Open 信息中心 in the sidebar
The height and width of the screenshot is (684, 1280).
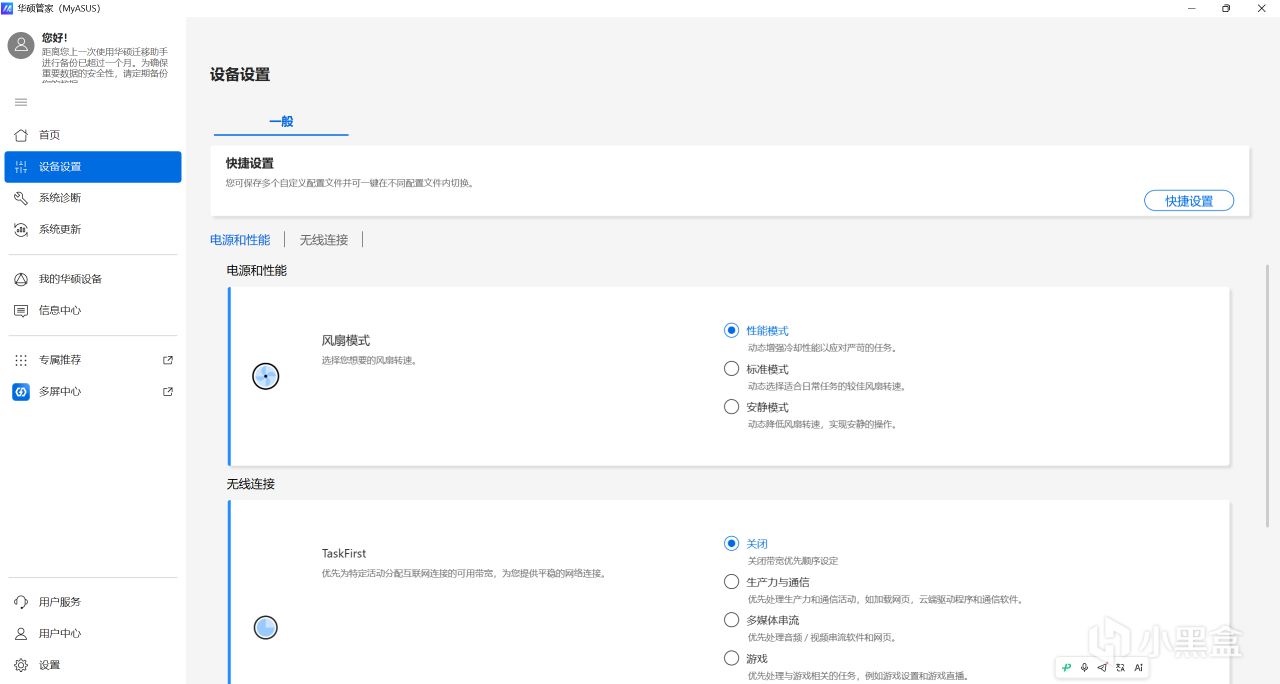[93, 311]
